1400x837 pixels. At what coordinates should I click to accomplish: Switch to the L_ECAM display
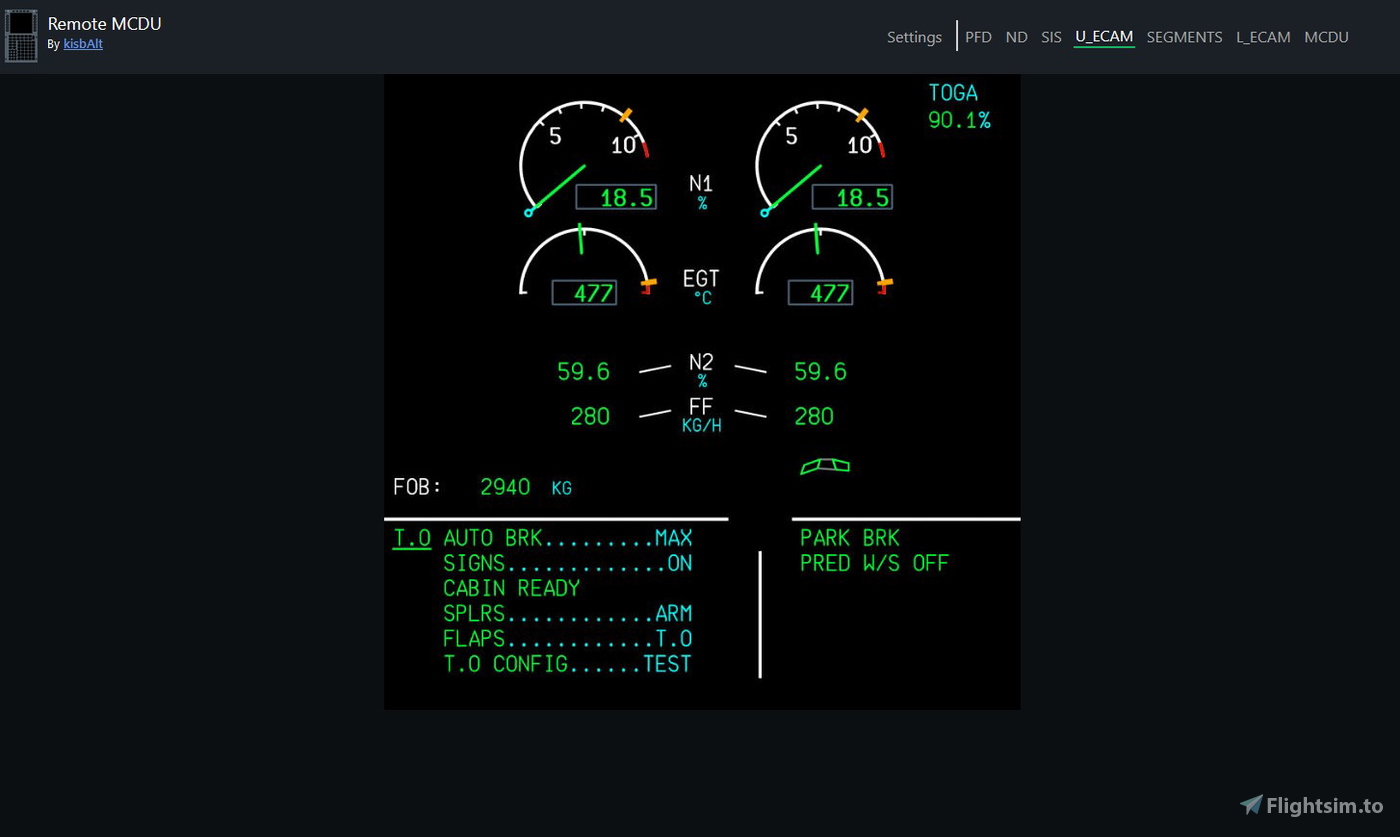1262,37
